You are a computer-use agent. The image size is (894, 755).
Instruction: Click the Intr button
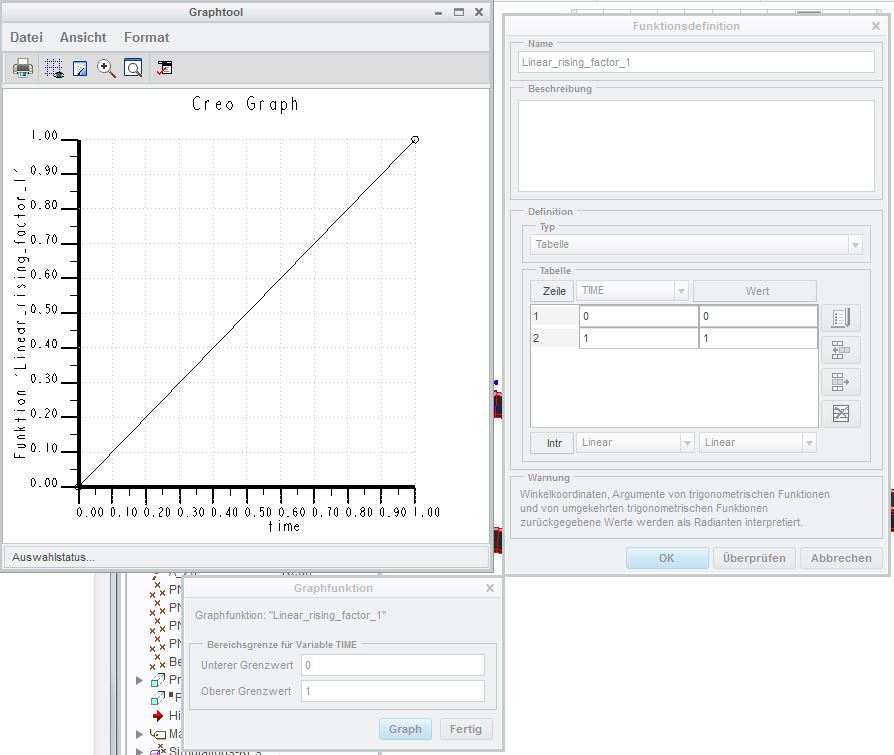(554, 443)
